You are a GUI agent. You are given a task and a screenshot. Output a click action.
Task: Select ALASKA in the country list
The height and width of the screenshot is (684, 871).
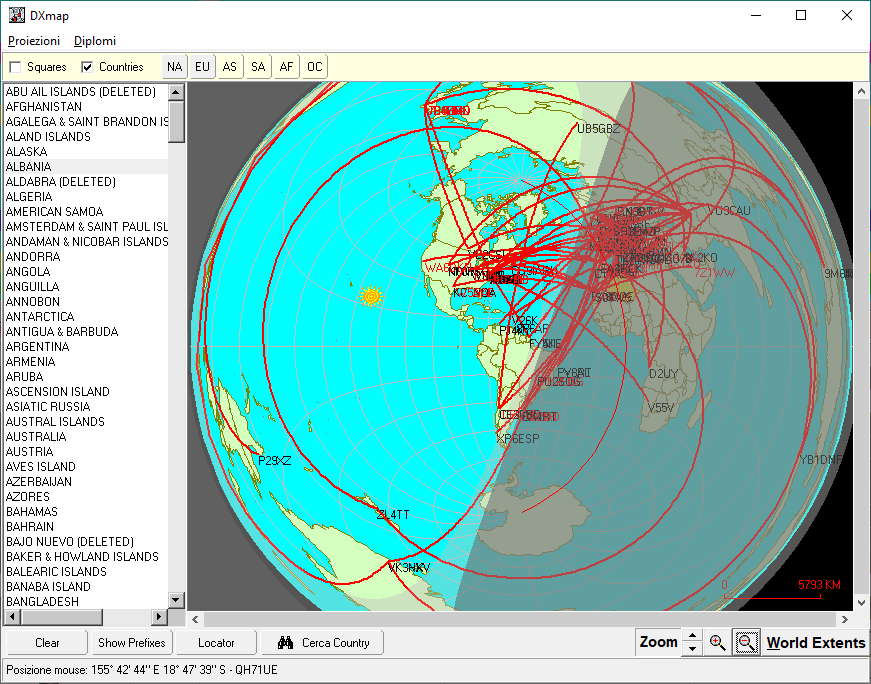86,152
